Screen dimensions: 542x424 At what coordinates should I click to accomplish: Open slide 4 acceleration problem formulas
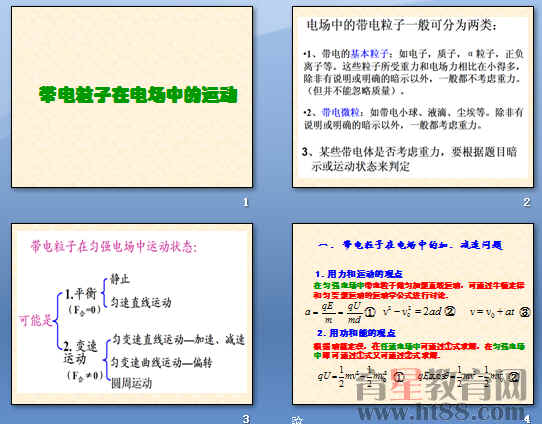coord(413,314)
